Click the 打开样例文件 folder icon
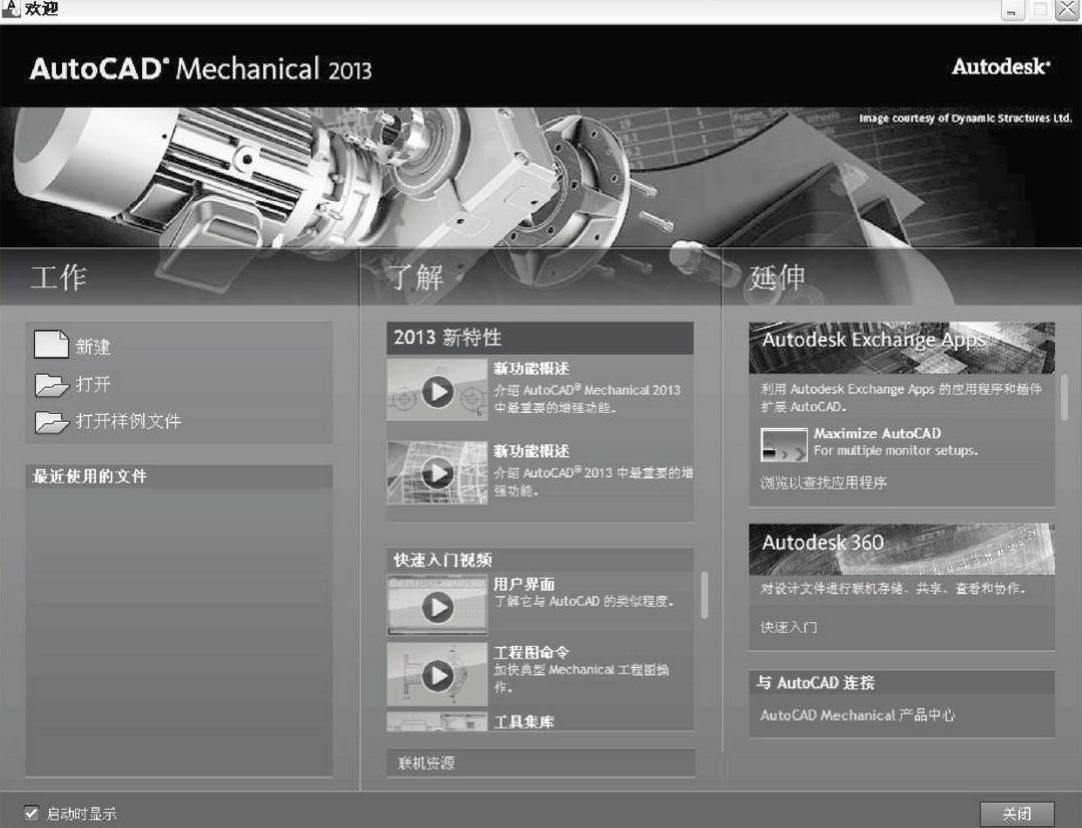This screenshot has height=828, width=1082. point(52,422)
